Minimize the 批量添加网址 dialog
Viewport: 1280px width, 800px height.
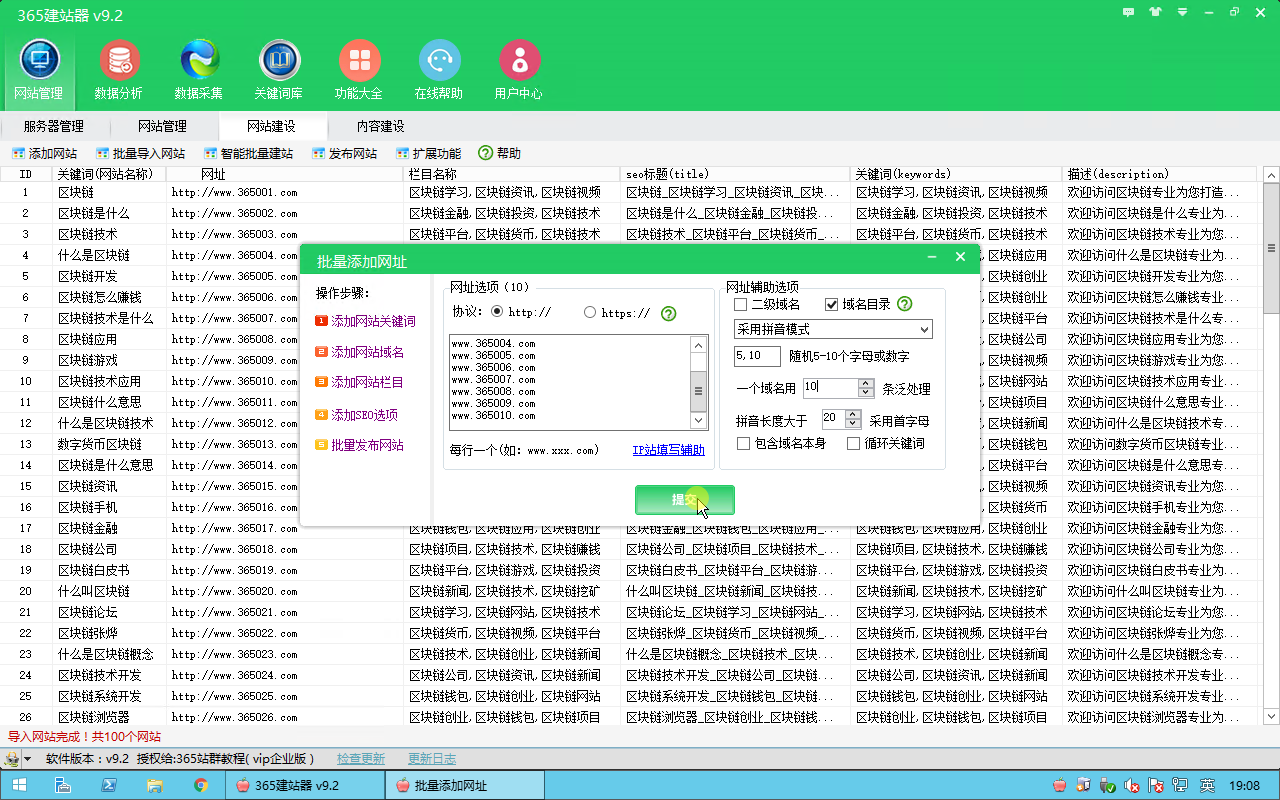click(932, 257)
